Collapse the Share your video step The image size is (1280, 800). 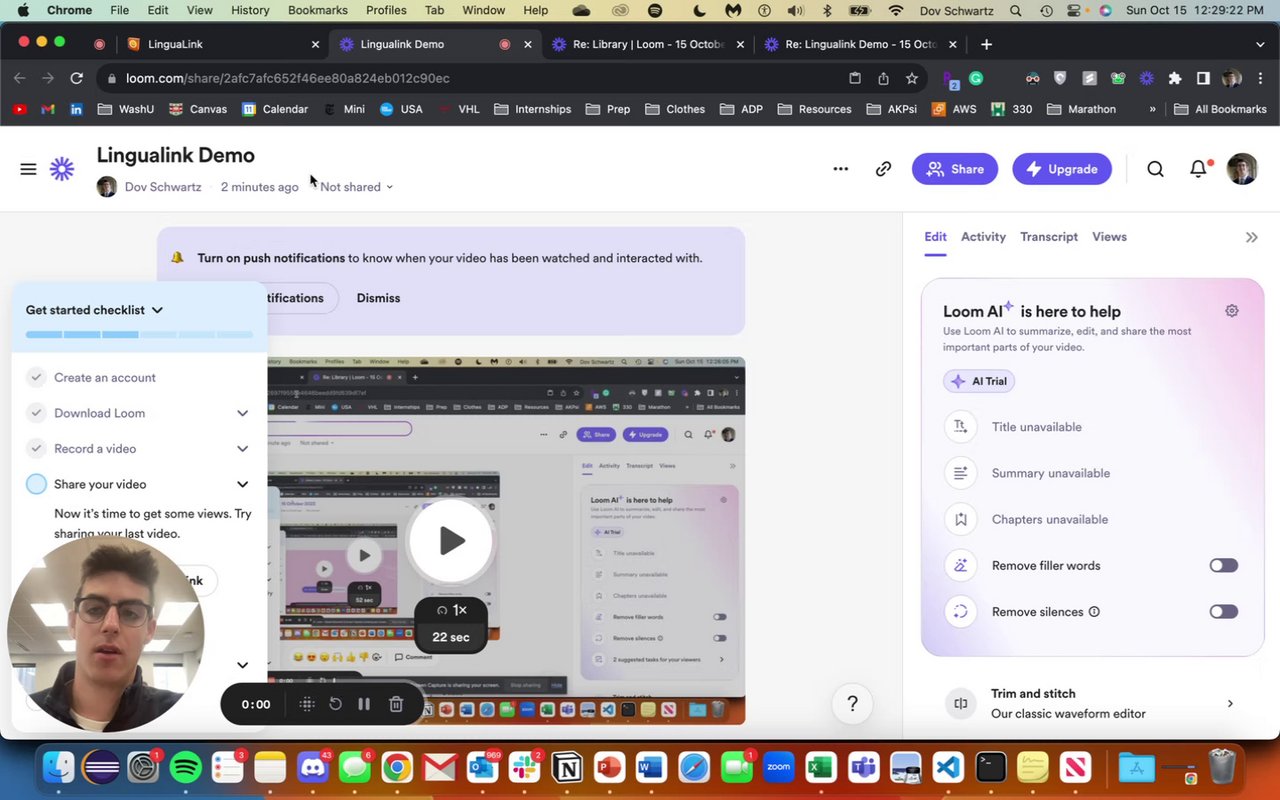[x=242, y=484]
